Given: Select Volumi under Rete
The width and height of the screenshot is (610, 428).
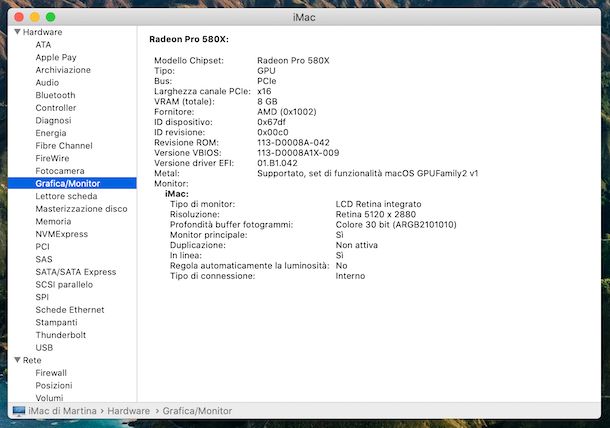Looking at the screenshot, I should 49,398.
